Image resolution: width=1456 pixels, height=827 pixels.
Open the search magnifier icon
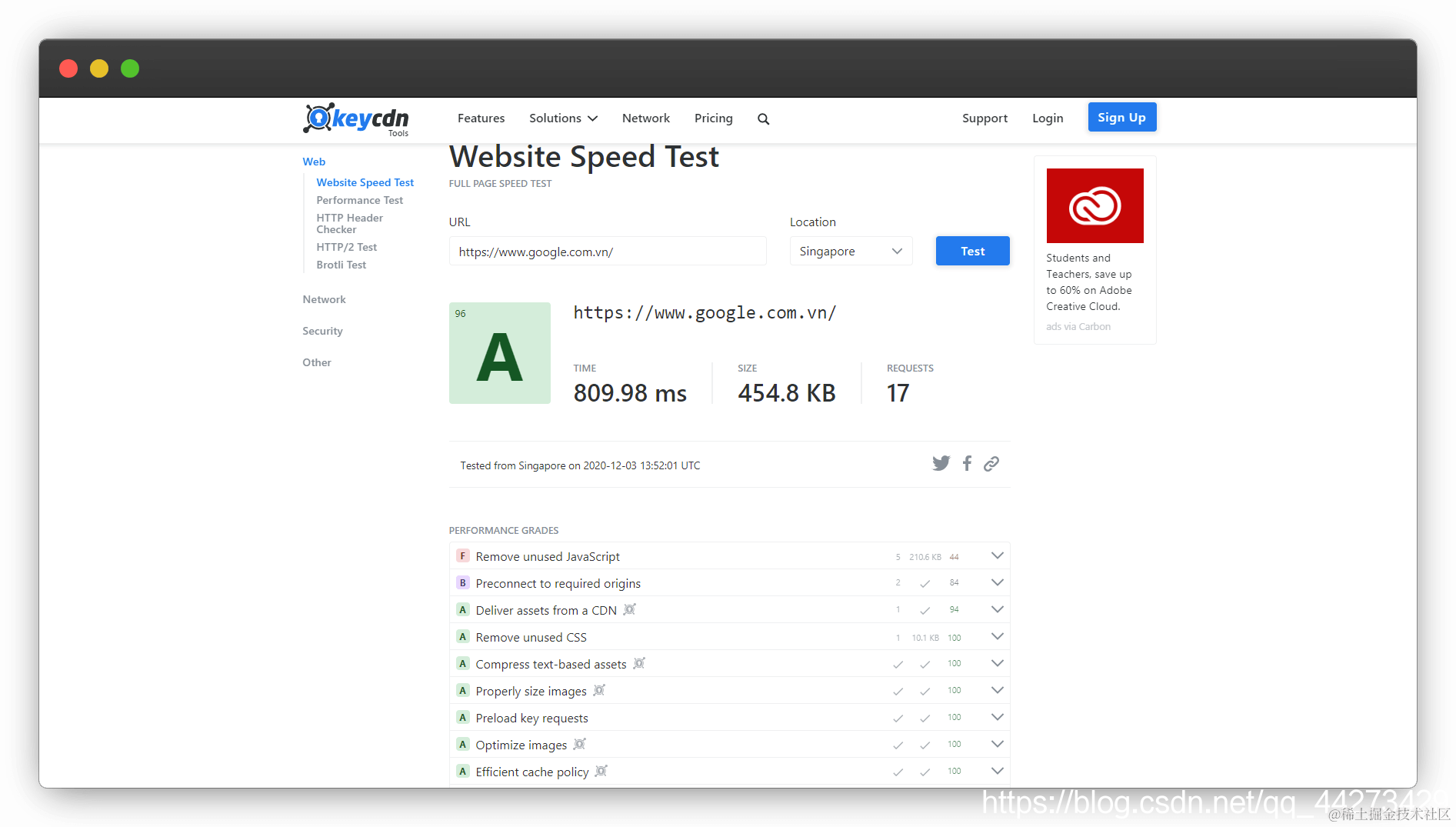[763, 118]
